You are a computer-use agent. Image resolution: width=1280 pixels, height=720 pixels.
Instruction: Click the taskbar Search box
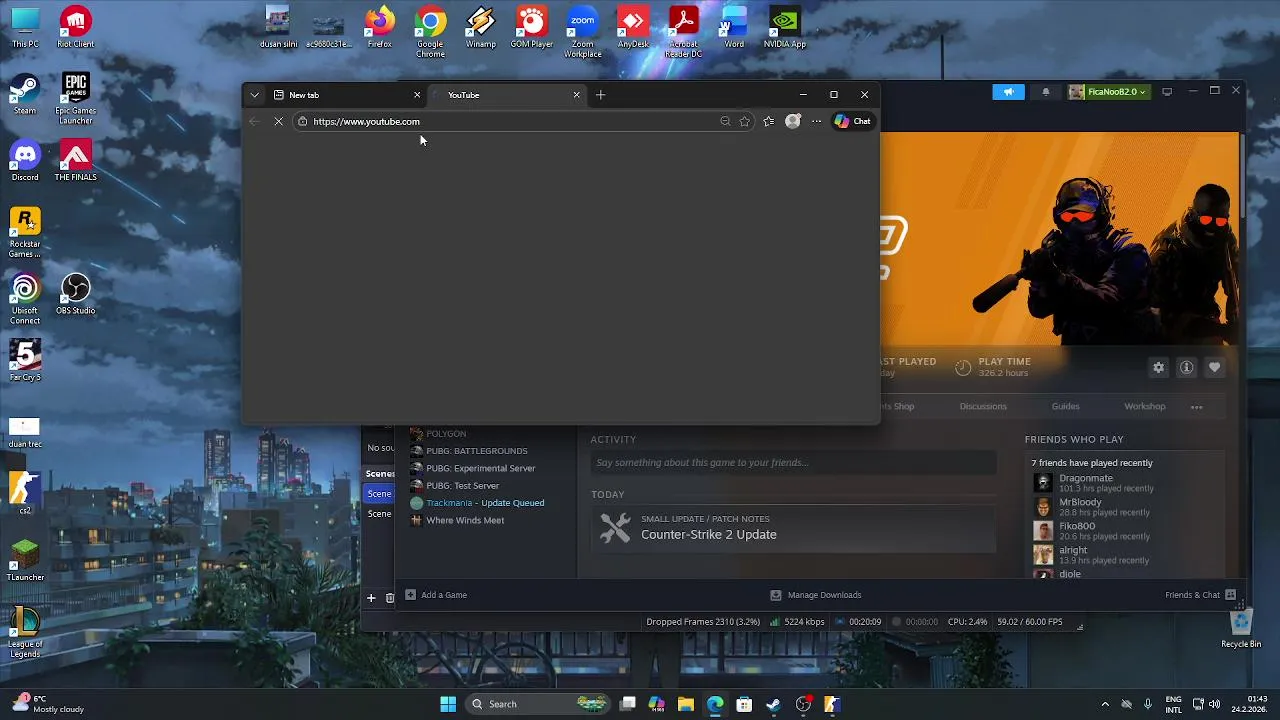tap(539, 704)
